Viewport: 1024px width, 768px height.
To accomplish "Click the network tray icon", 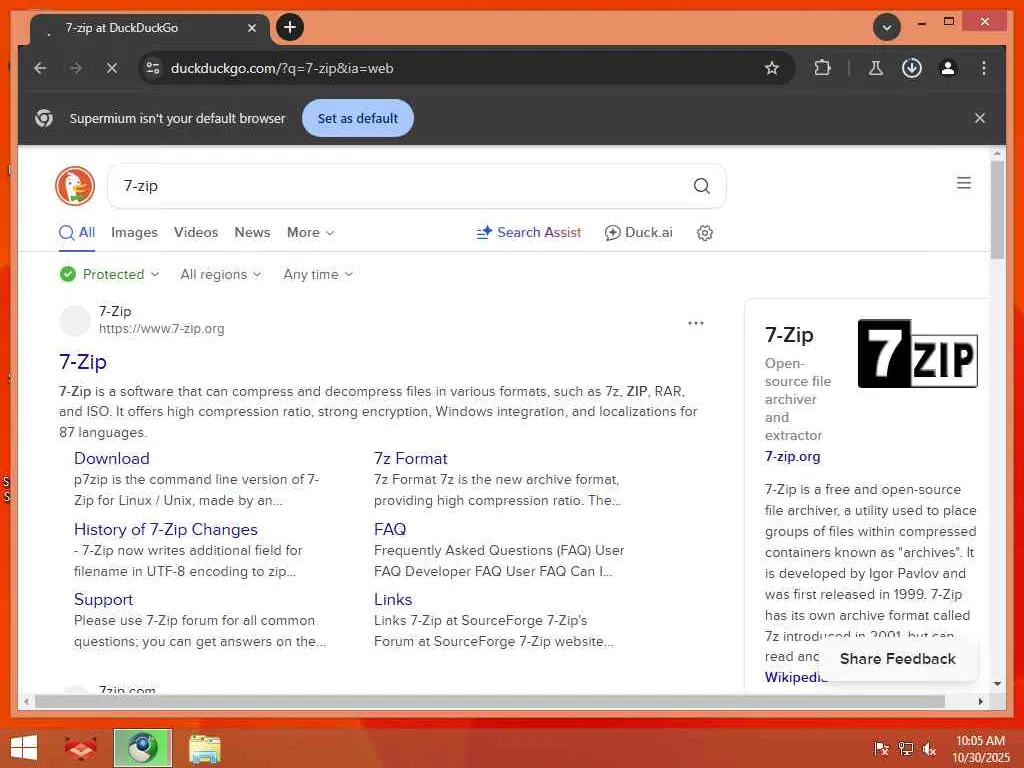I will [905, 748].
